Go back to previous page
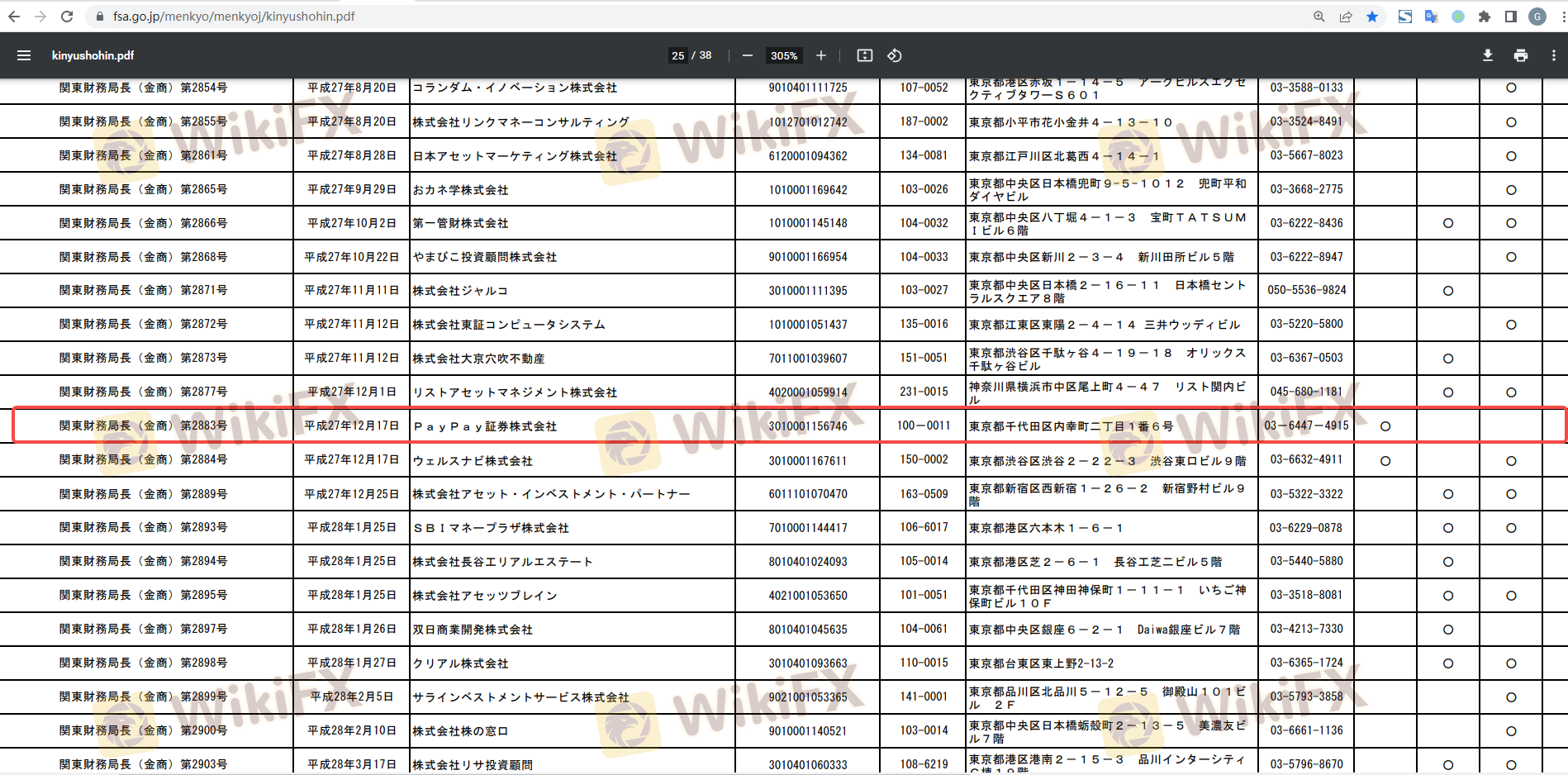This screenshot has width=1568, height=775. (14, 17)
